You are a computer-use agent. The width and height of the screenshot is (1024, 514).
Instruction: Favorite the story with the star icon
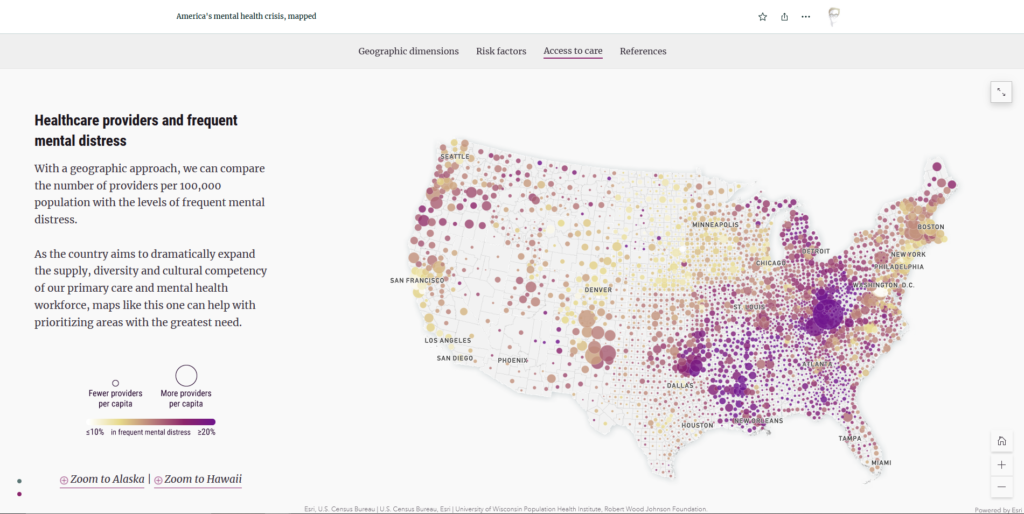(763, 17)
